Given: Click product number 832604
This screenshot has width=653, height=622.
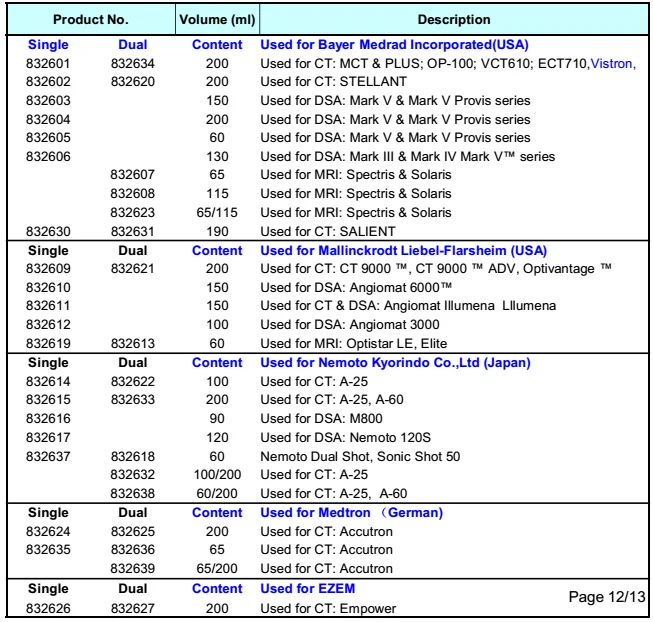Looking at the screenshot, I should [x=48, y=120].
